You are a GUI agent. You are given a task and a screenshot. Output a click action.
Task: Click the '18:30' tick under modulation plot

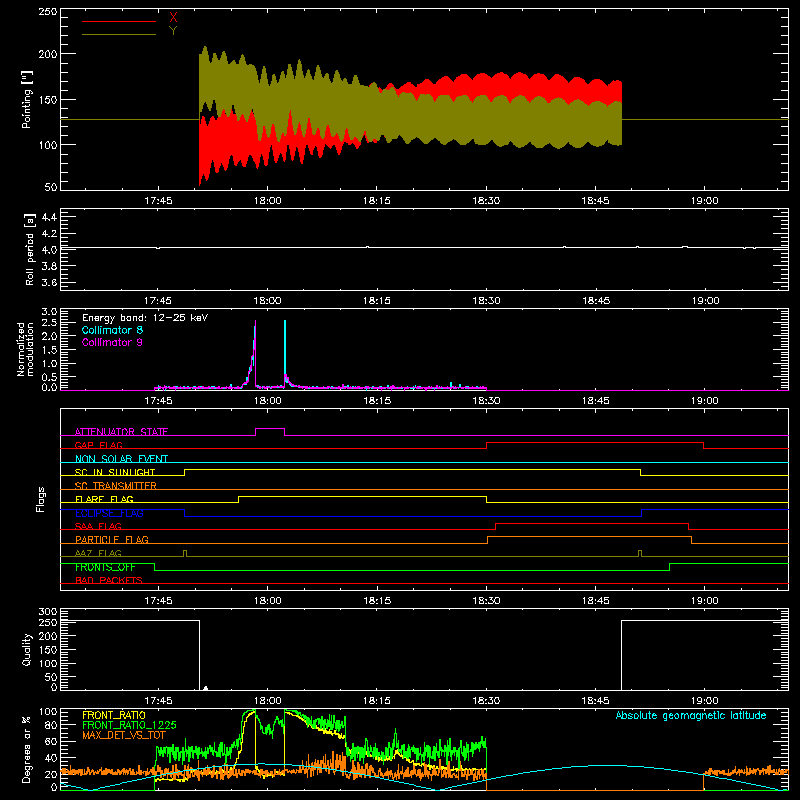tap(486, 401)
